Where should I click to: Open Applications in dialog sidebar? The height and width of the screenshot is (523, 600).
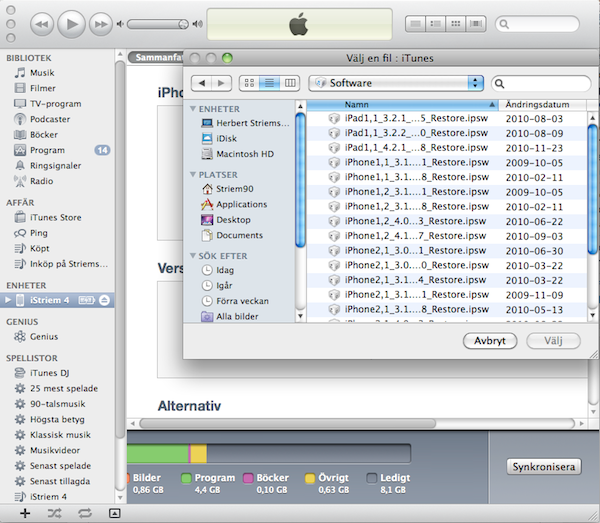tap(239, 204)
